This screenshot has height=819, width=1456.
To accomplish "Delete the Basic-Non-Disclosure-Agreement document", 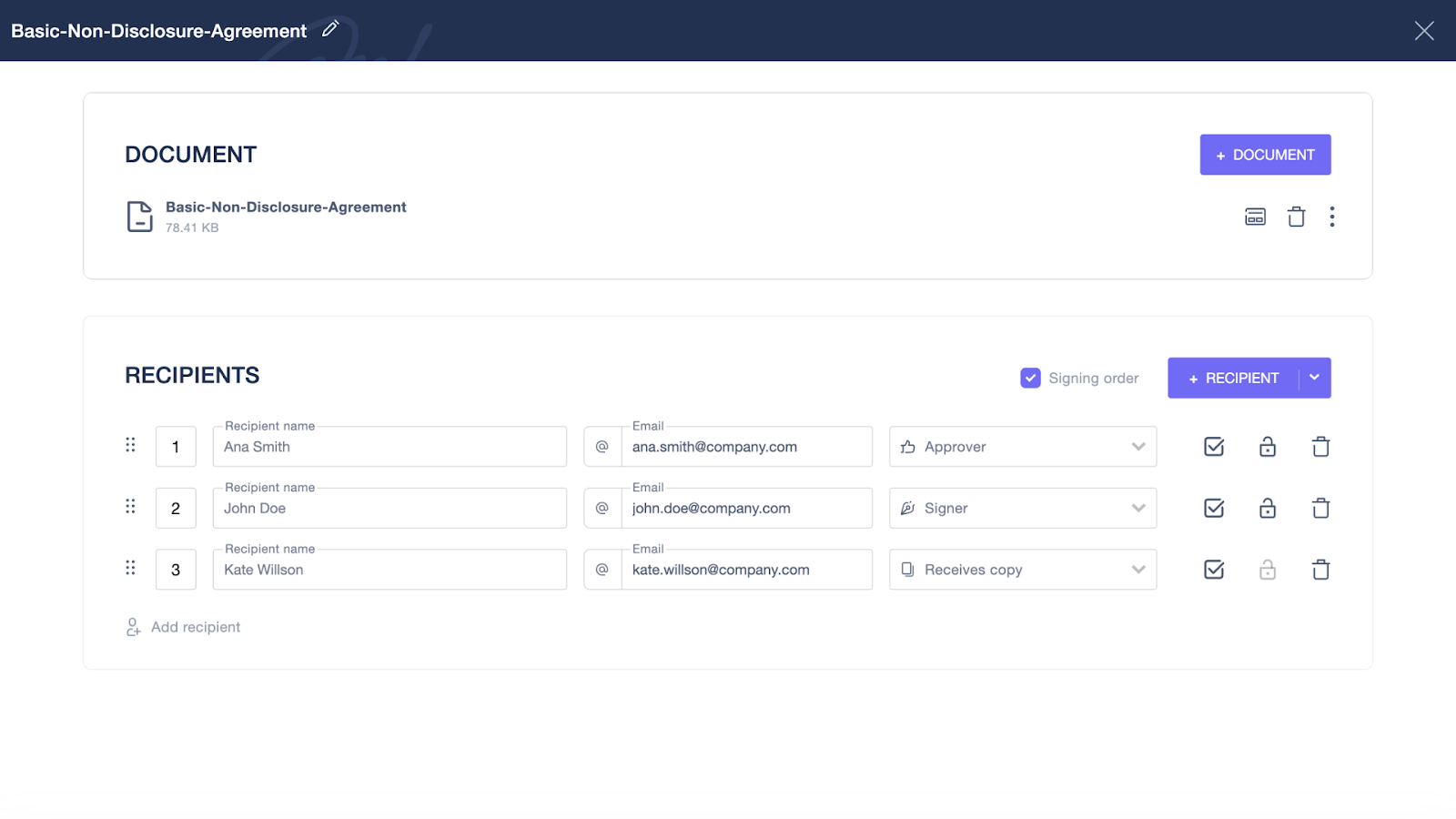I will point(1295,217).
